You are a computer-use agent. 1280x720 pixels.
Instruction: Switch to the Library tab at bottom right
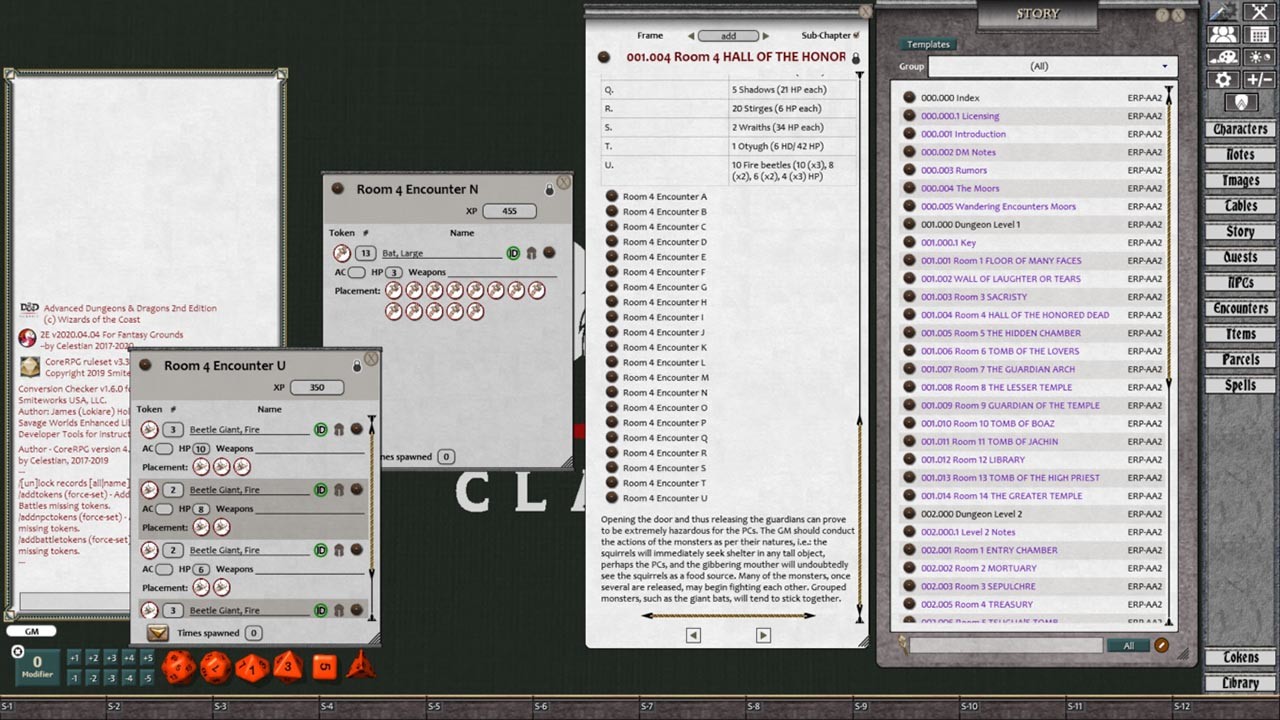click(x=1240, y=683)
